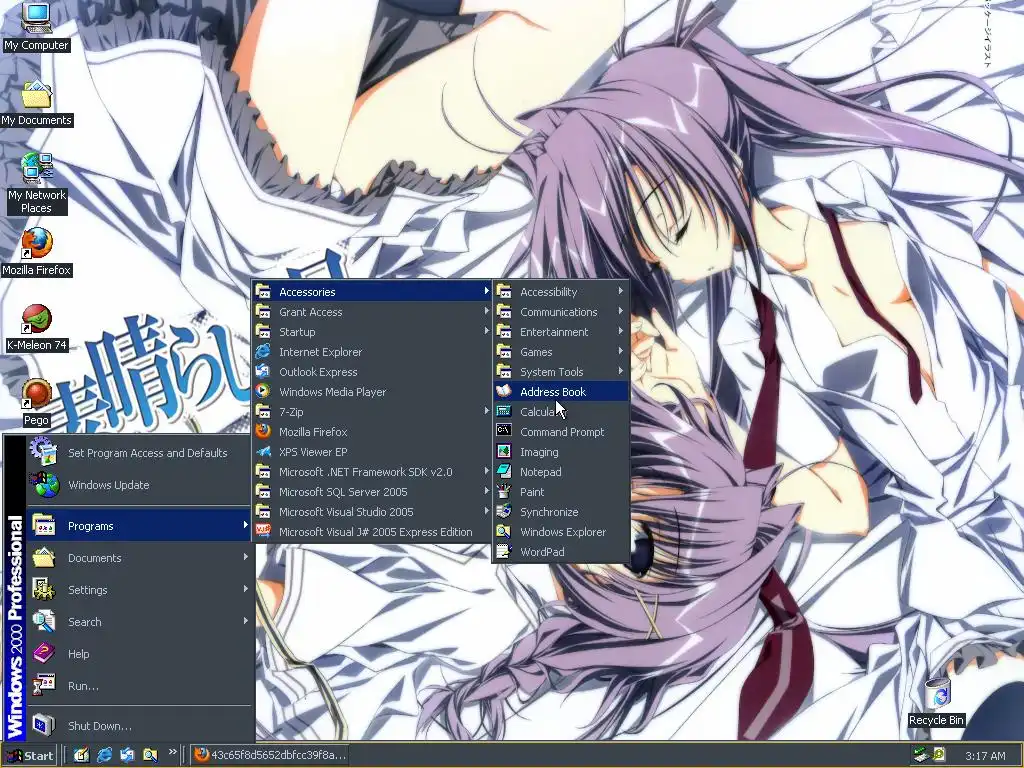
Task: Switch to the 43c65f8d5652dbfcc39f8a taskbar window
Action: pyautogui.click(x=269, y=755)
